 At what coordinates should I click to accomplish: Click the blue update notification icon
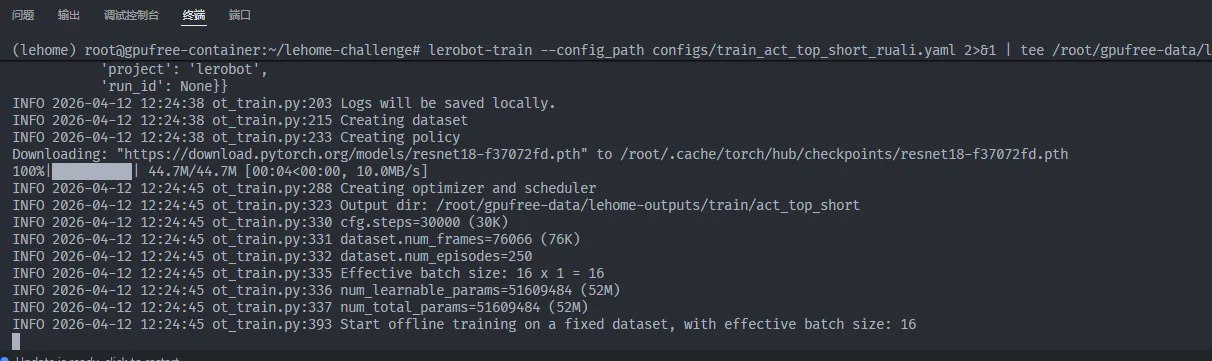tap(4, 357)
